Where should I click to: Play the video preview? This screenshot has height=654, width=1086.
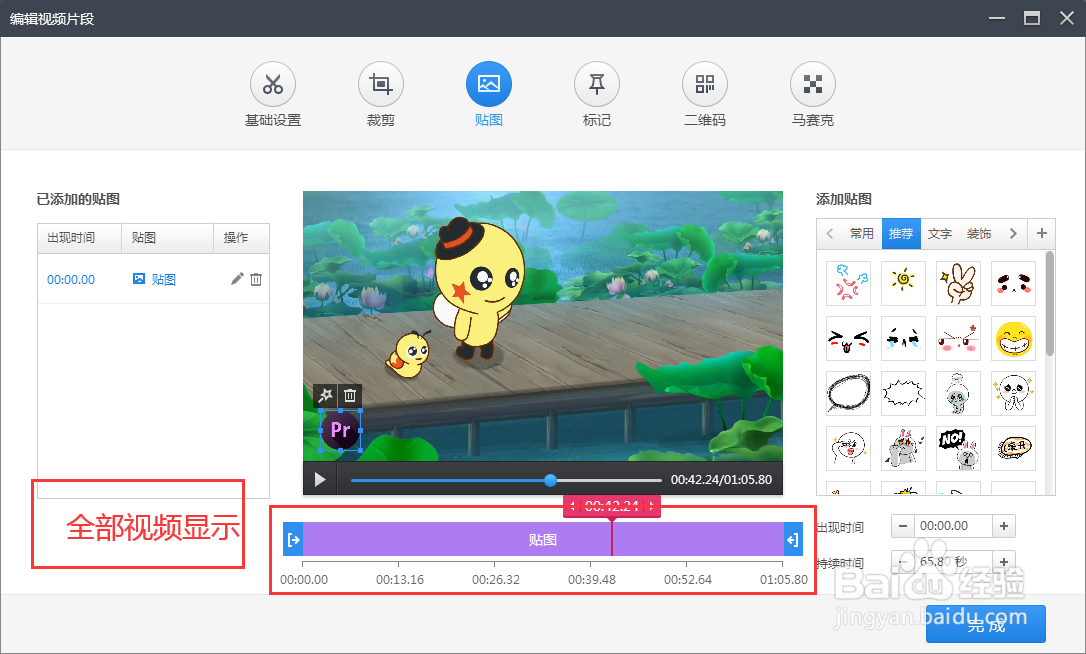tap(320, 479)
